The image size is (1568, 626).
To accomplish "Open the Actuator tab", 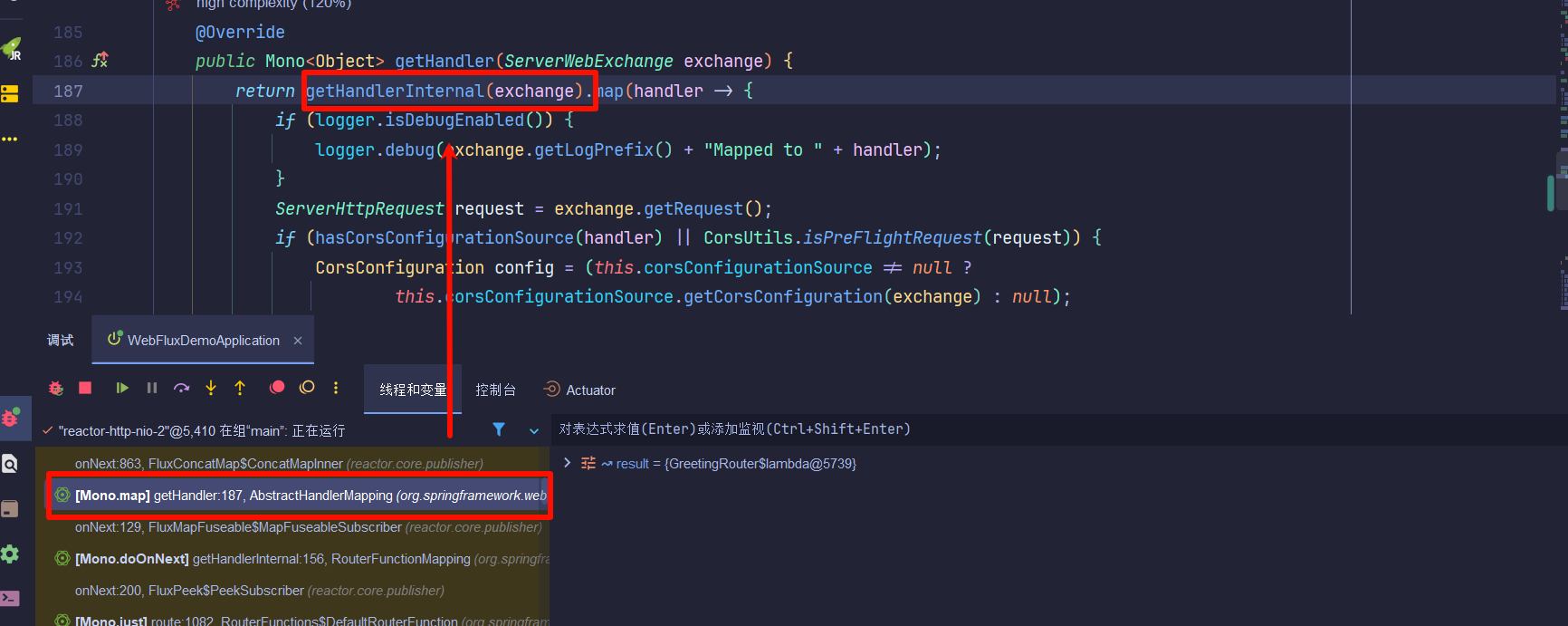I will click(x=579, y=390).
